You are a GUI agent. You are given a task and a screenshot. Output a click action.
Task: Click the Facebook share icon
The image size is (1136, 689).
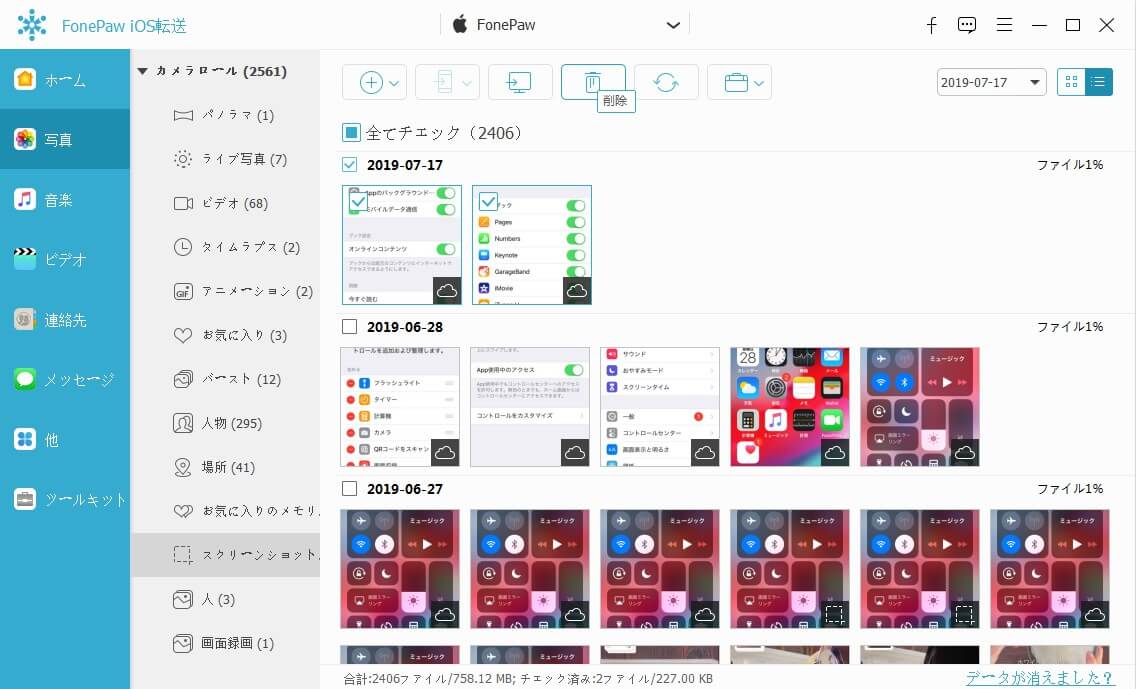tap(931, 25)
